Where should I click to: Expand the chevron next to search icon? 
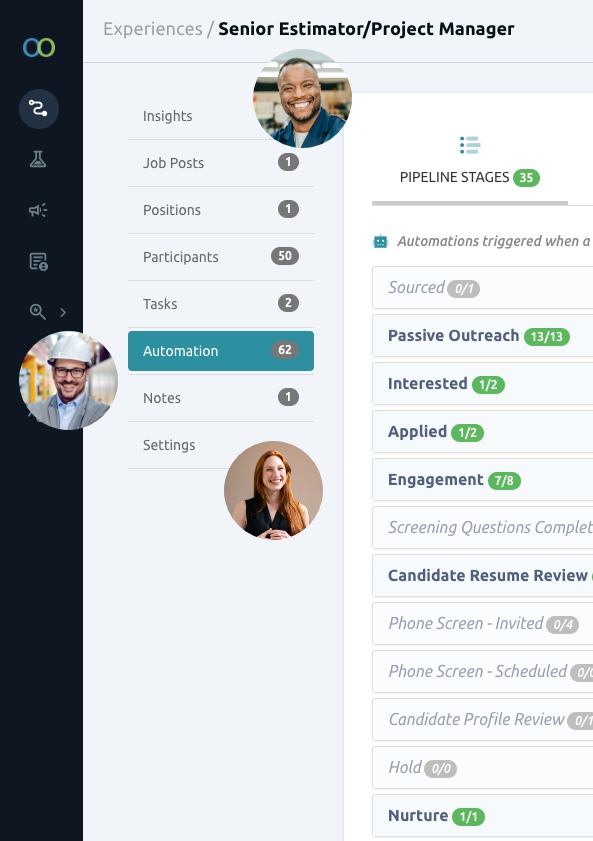pyautogui.click(x=63, y=312)
